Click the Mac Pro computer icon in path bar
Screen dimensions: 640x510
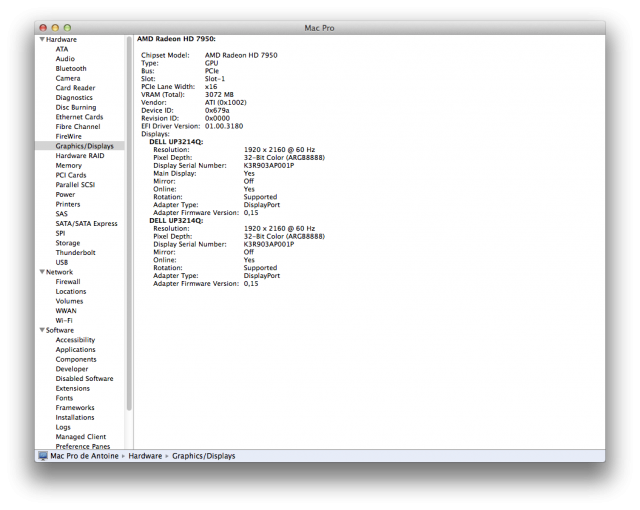click(x=43, y=456)
